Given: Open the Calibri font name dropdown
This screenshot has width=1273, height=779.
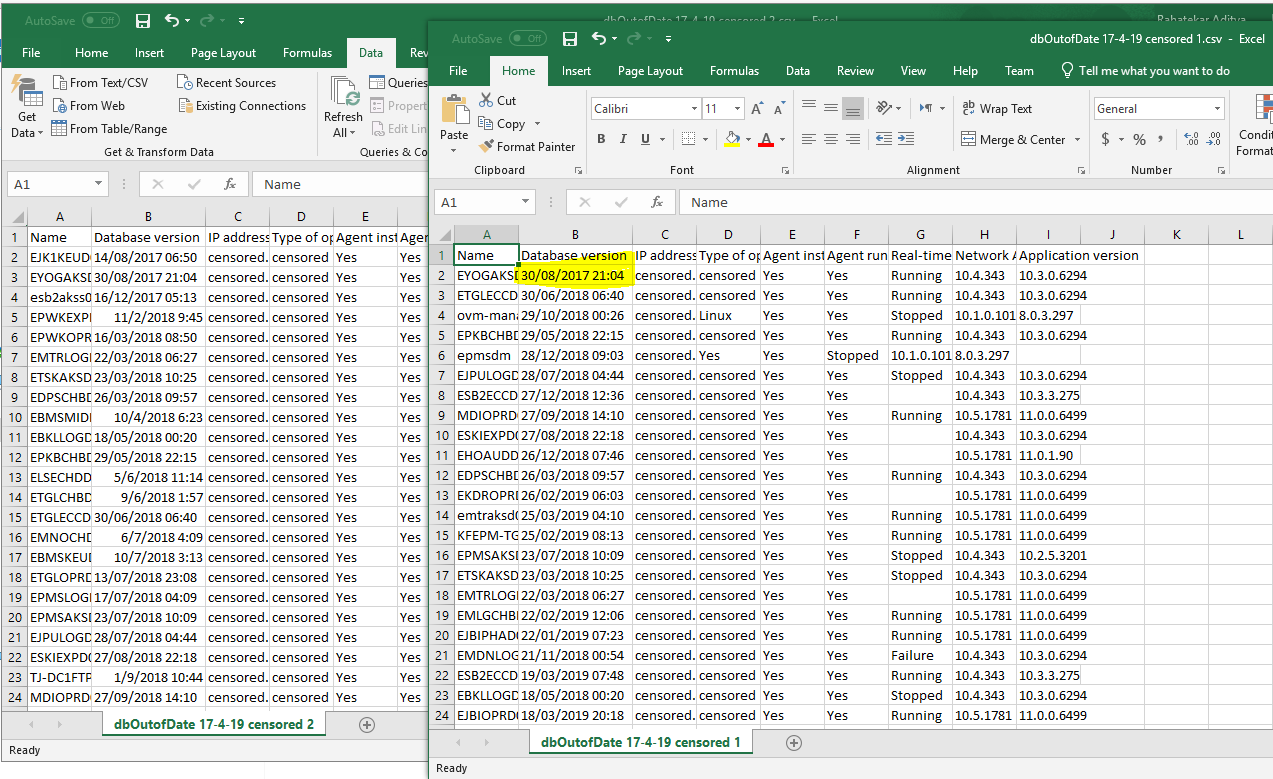Looking at the screenshot, I should point(694,109).
